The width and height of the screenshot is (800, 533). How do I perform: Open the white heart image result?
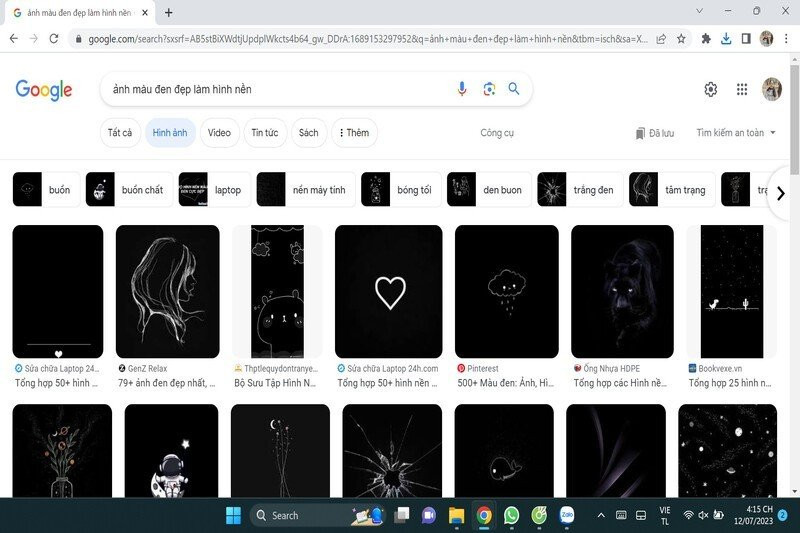(x=389, y=291)
